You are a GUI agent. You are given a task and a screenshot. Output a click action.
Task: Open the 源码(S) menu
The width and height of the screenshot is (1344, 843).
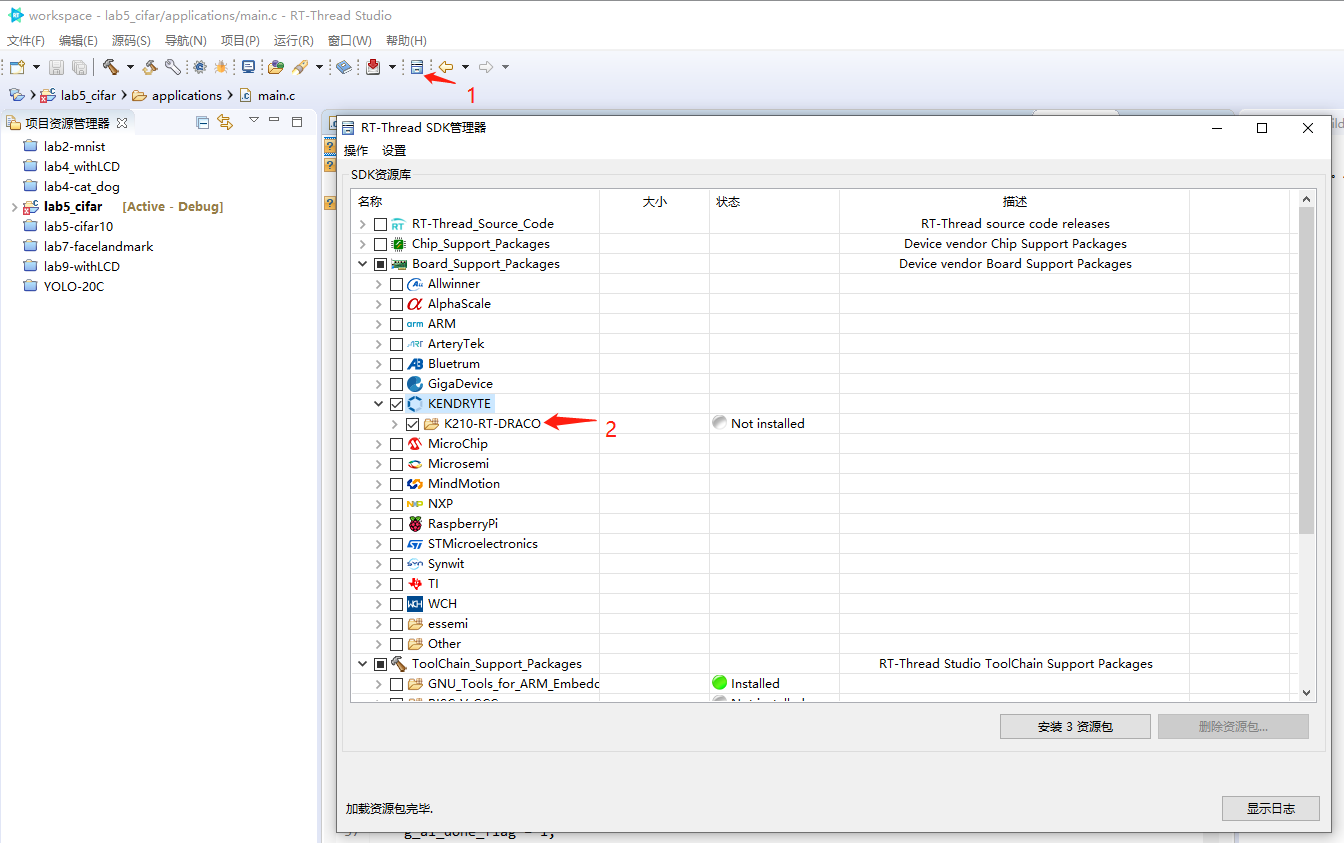tap(131, 41)
